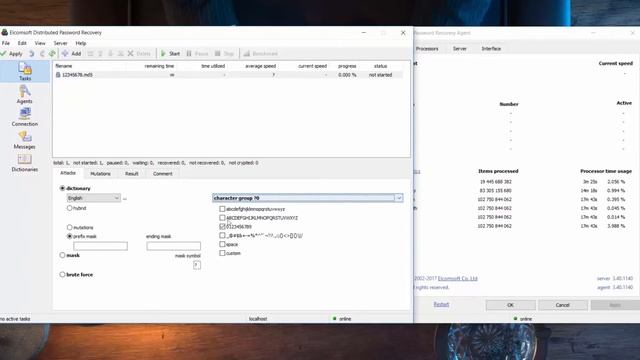The image size is (640, 360).
Task: Open Server tab in Agent window
Action: coord(460,49)
